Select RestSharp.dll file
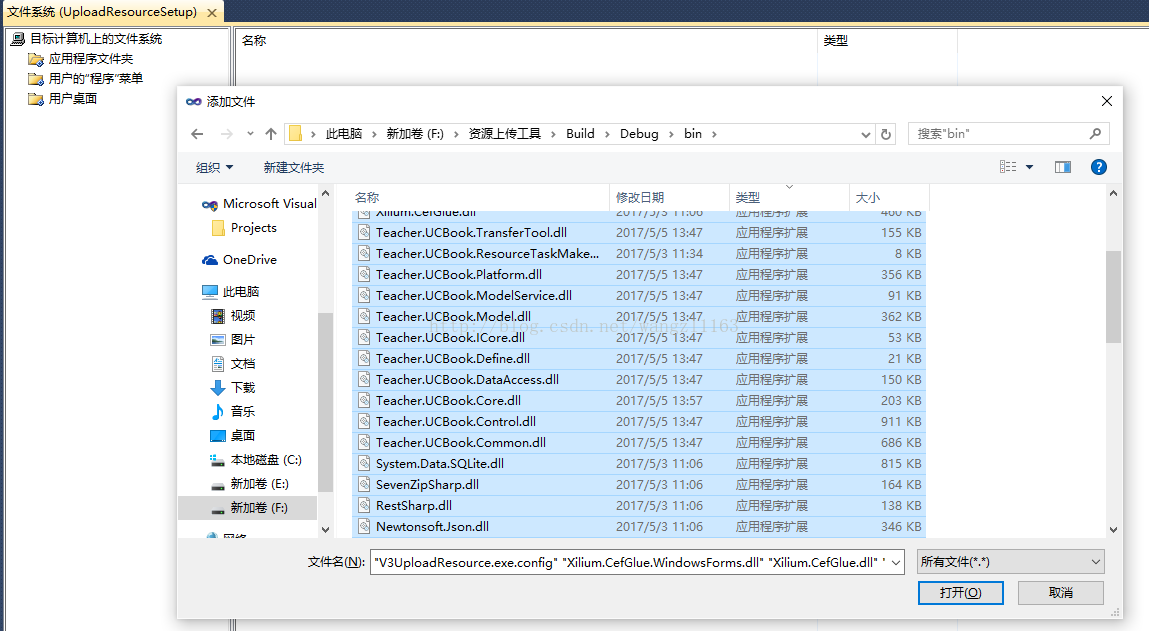 (x=638, y=506)
